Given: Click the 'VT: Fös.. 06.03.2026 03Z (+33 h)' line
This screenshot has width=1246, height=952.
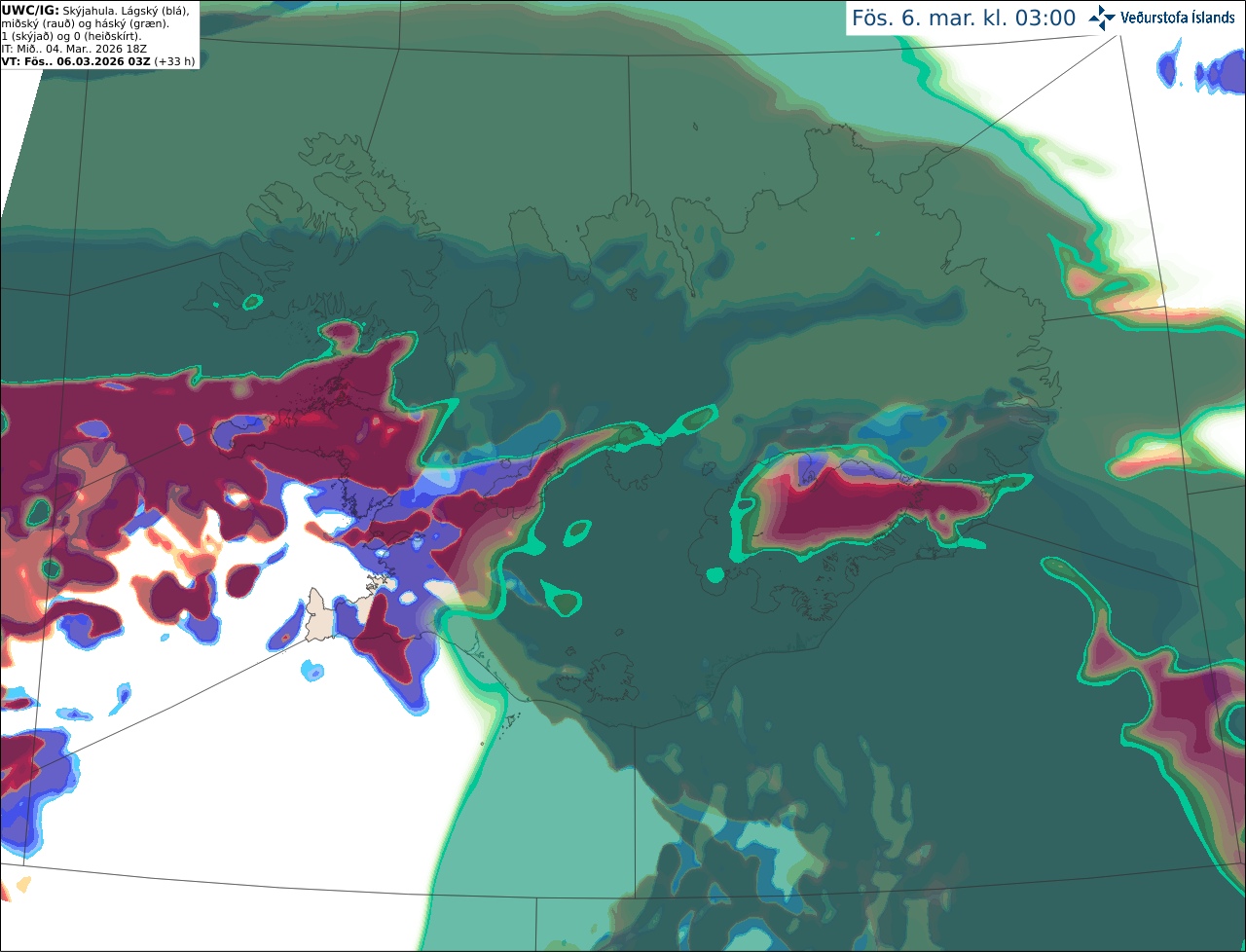Looking at the screenshot, I should 98,60.
